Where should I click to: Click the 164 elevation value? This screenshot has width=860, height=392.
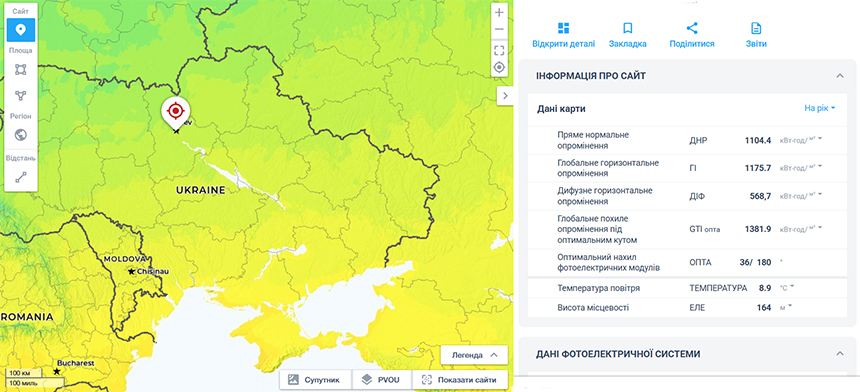click(x=764, y=308)
